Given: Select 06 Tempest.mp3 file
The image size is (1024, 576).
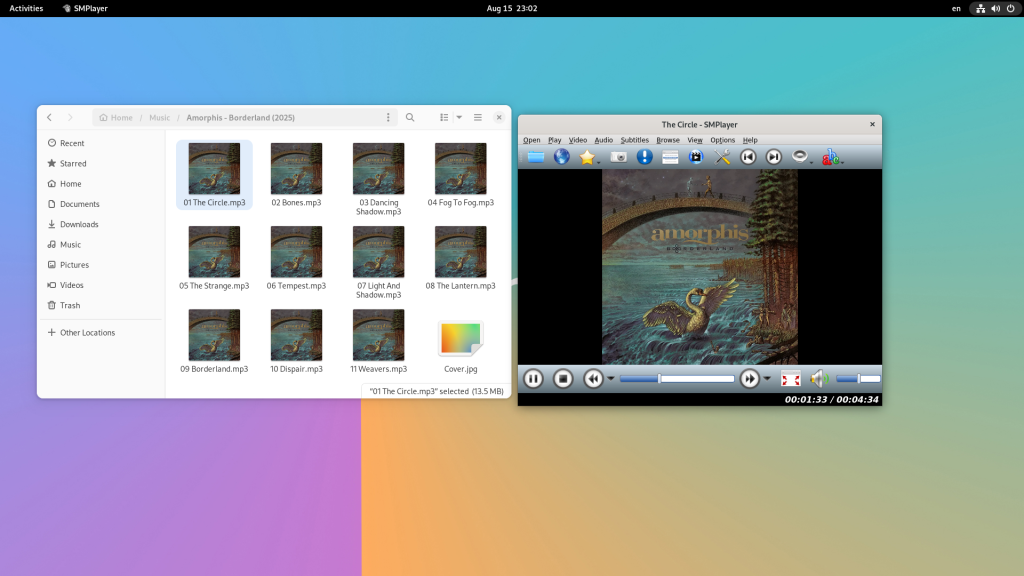Looking at the screenshot, I should pos(296,258).
